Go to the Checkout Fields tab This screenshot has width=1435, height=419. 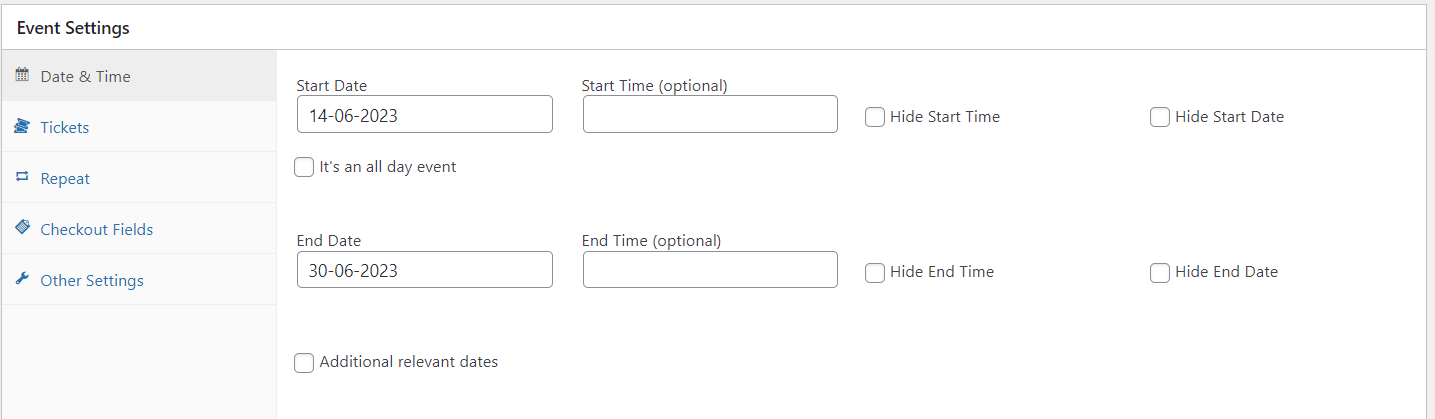[x=96, y=229]
